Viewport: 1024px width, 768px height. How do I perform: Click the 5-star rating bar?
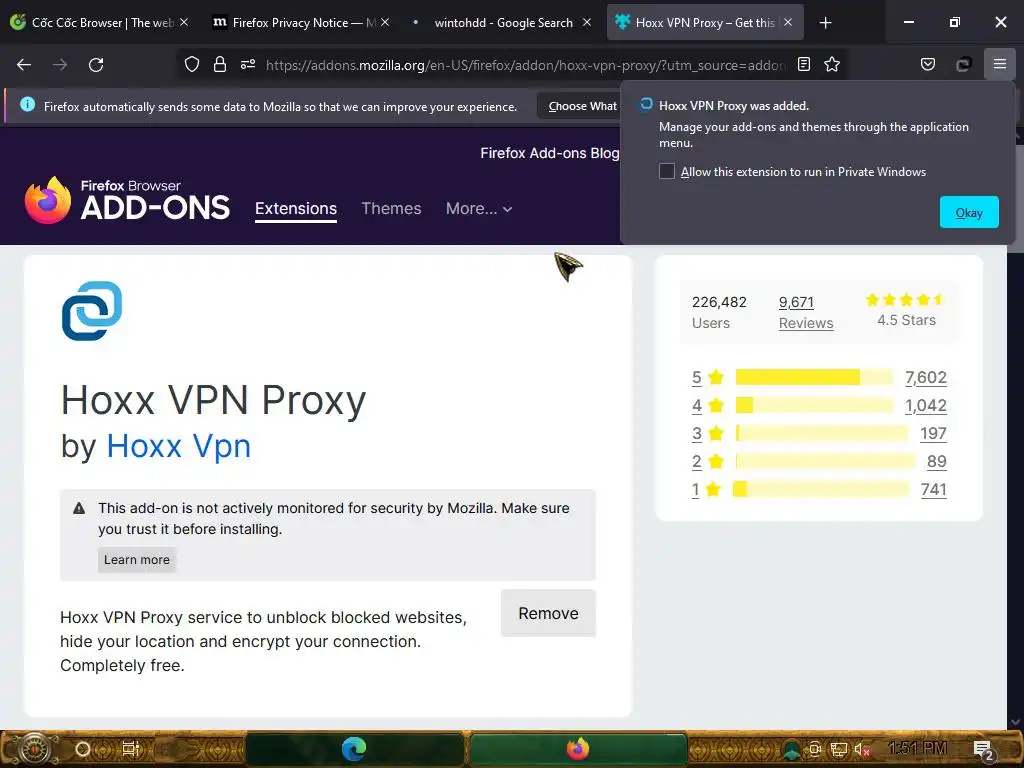click(x=814, y=377)
